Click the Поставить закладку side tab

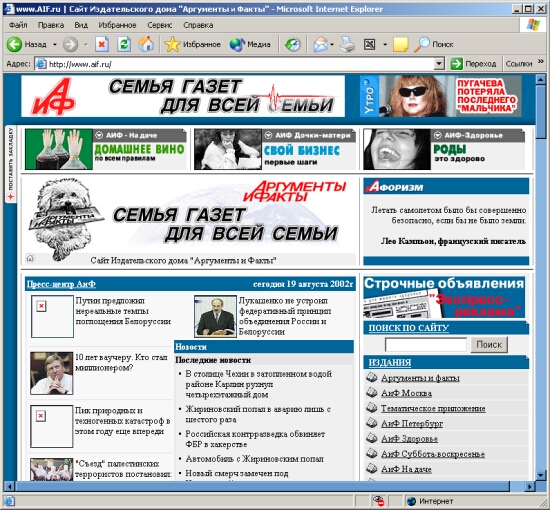tap(11, 164)
